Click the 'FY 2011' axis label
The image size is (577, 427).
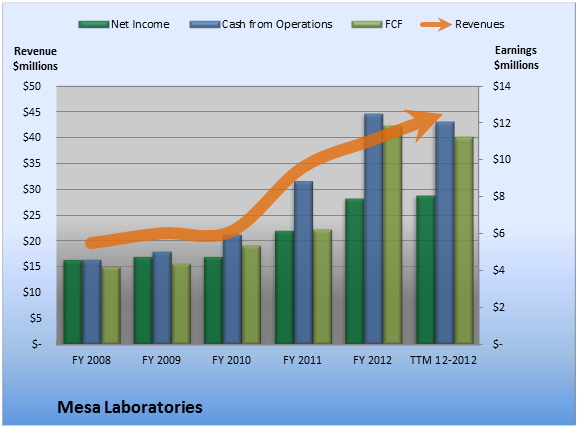[x=302, y=360]
